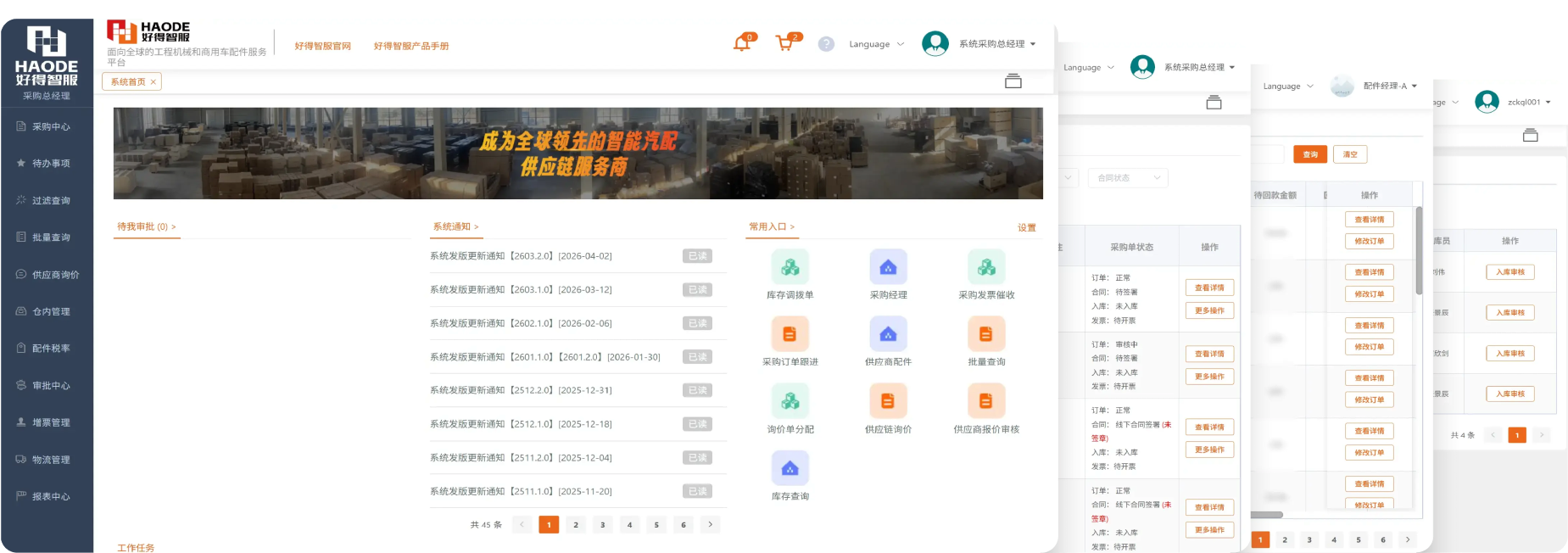Open the 采购发票催收 shortcut icon
Screen dimensions: 1568x553
pyautogui.click(x=986, y=267)
